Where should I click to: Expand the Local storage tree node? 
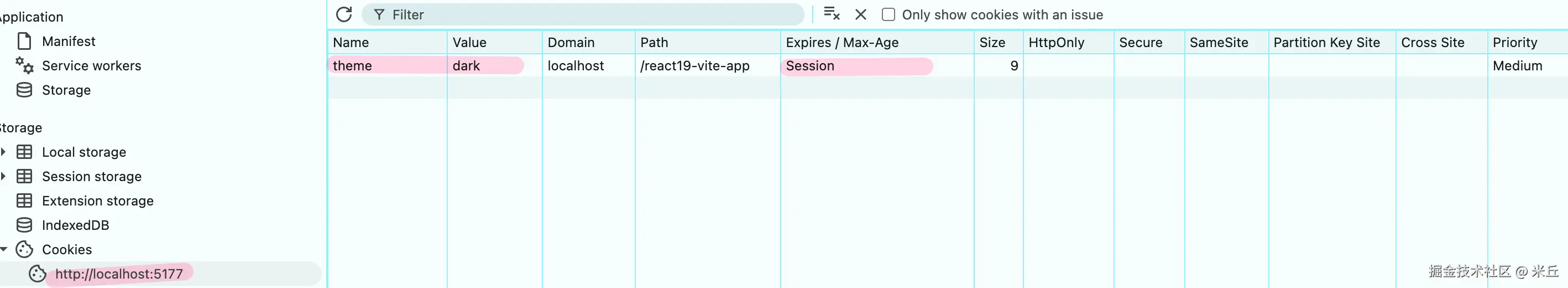click(4, 152)
